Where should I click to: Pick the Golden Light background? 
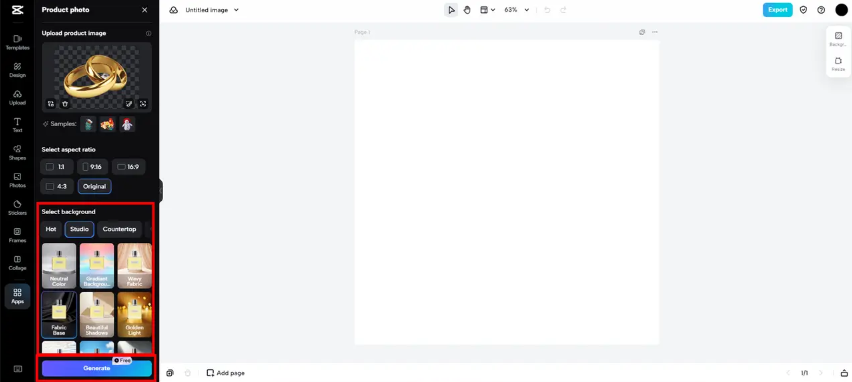tap(134, 315)
